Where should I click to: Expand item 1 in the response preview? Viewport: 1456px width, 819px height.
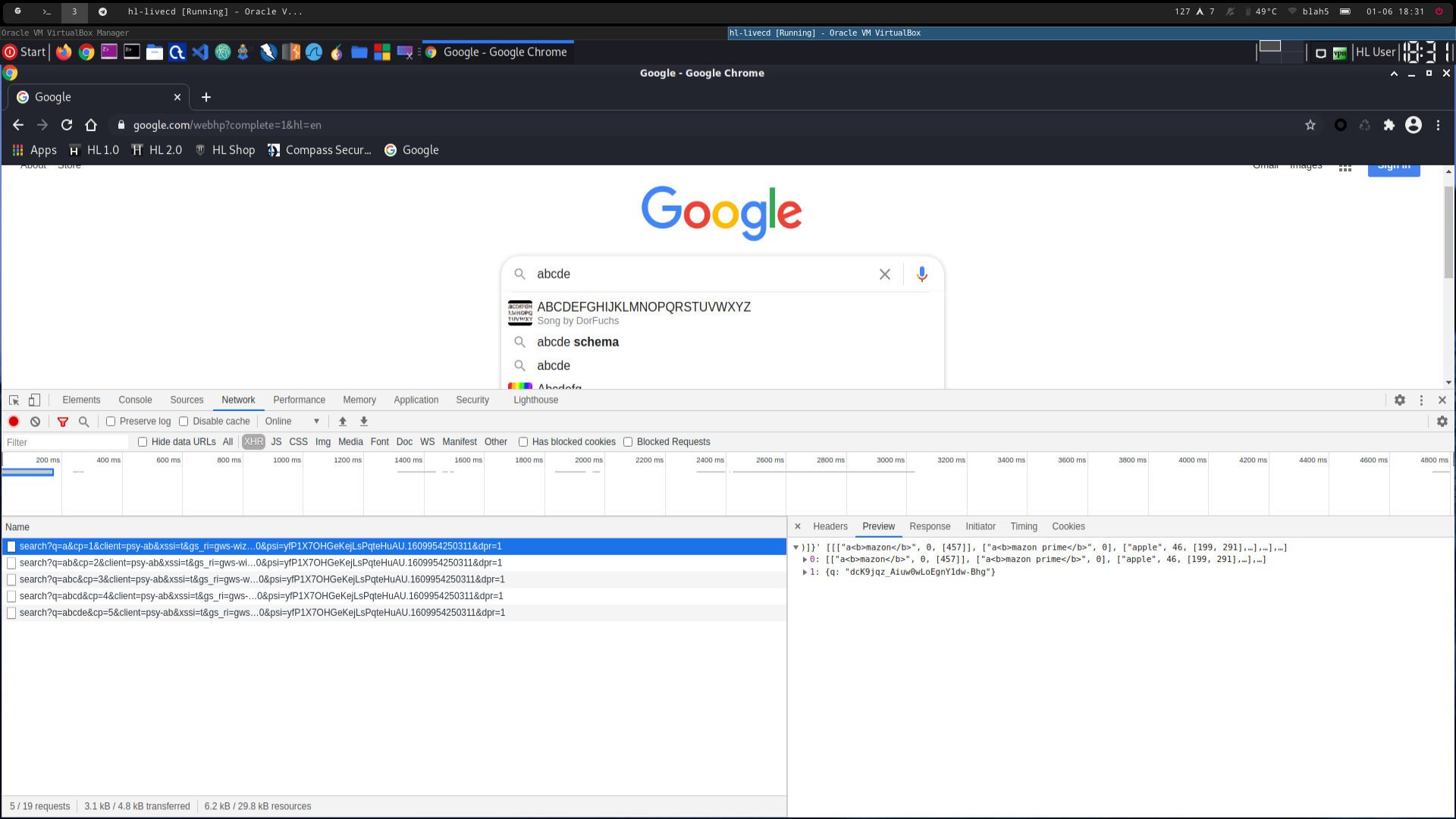click(805, 573)
